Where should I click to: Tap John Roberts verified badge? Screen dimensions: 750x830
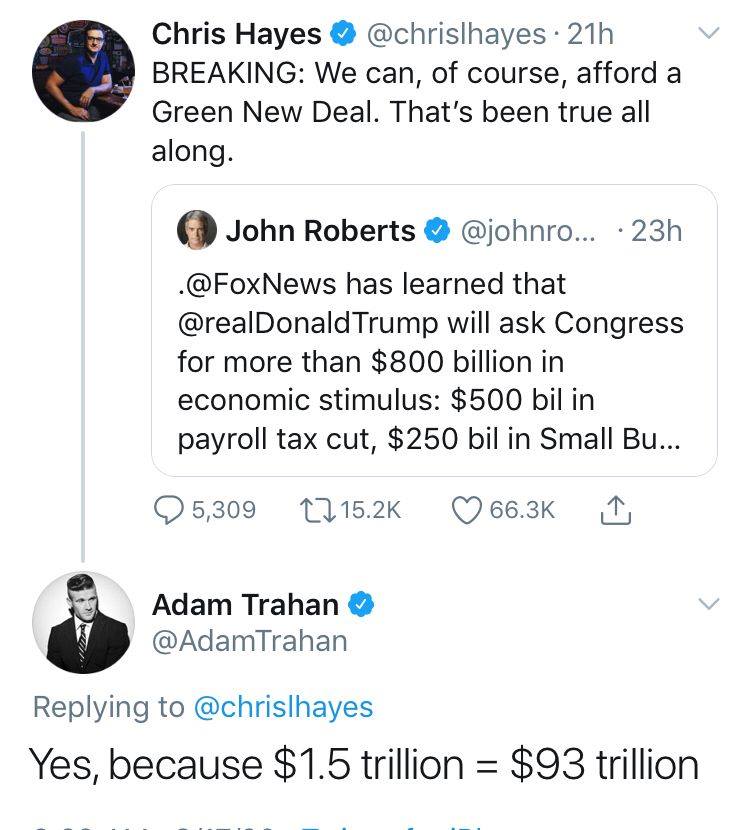point(437,231)
